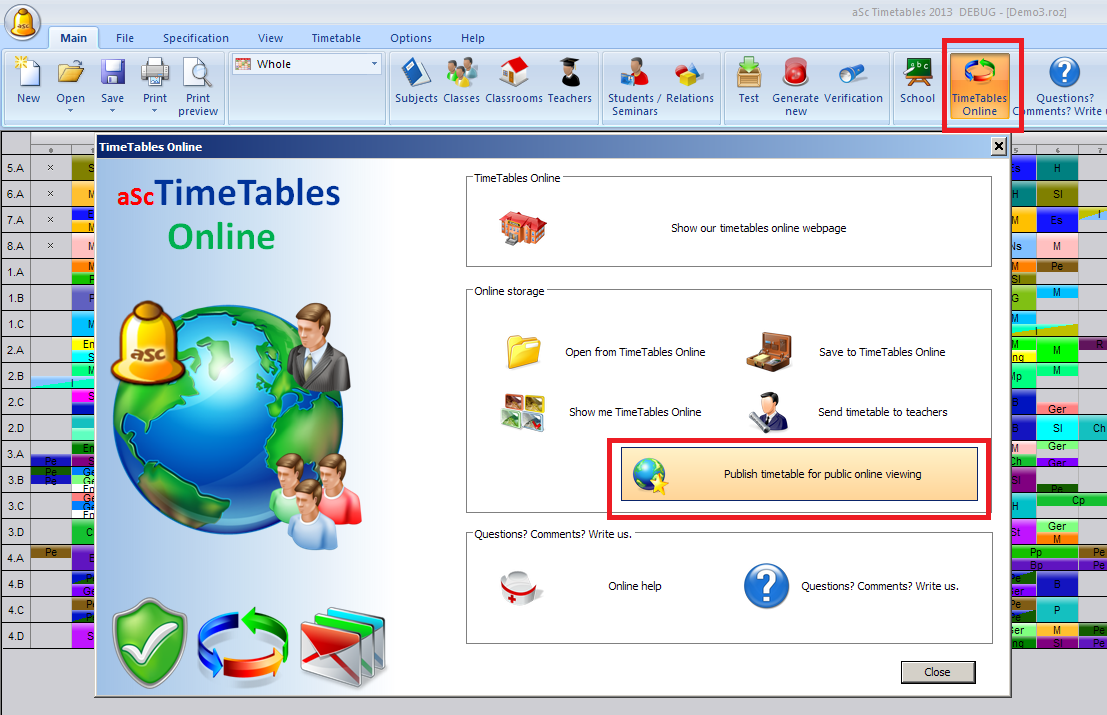
Task: Open Questions? Comments toolbar button
Action: tap(1065, 87)
